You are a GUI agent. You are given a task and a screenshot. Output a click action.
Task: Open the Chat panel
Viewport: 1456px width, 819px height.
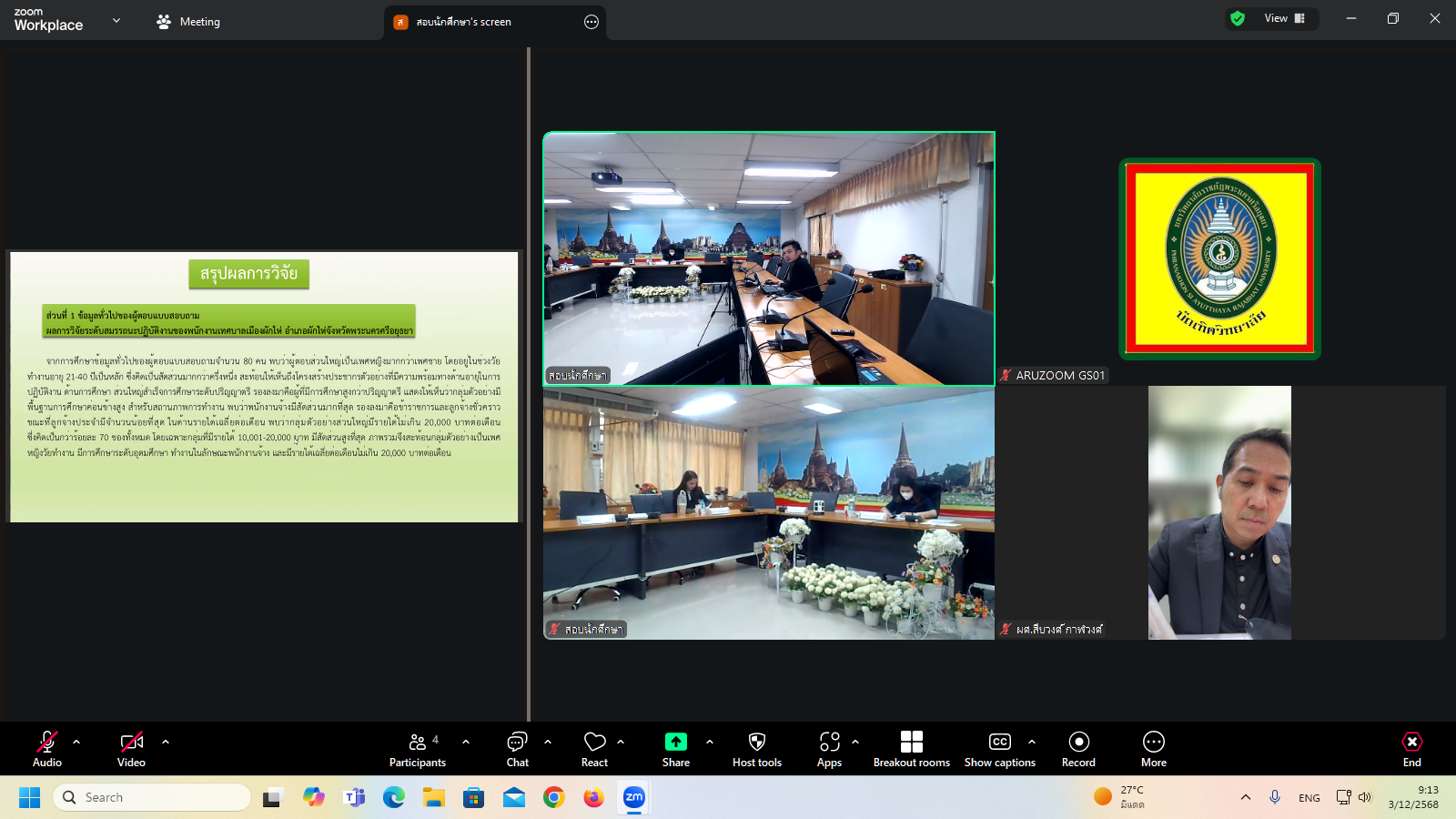[517, 749]
